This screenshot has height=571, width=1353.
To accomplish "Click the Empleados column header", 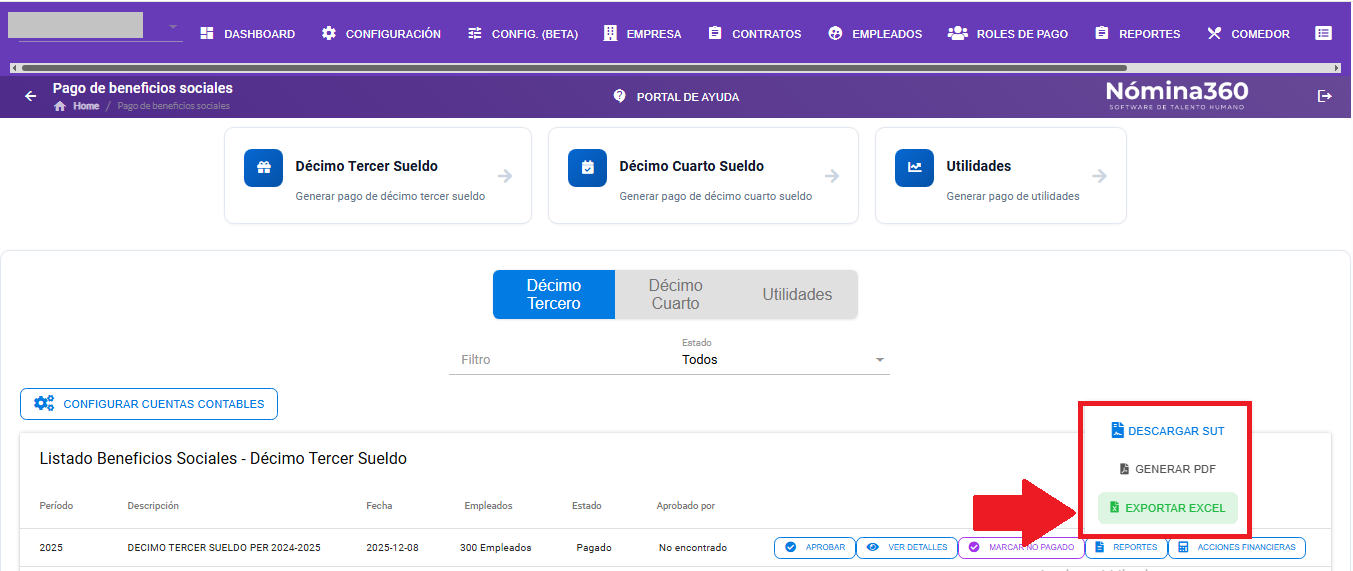I will coord(488,506).
